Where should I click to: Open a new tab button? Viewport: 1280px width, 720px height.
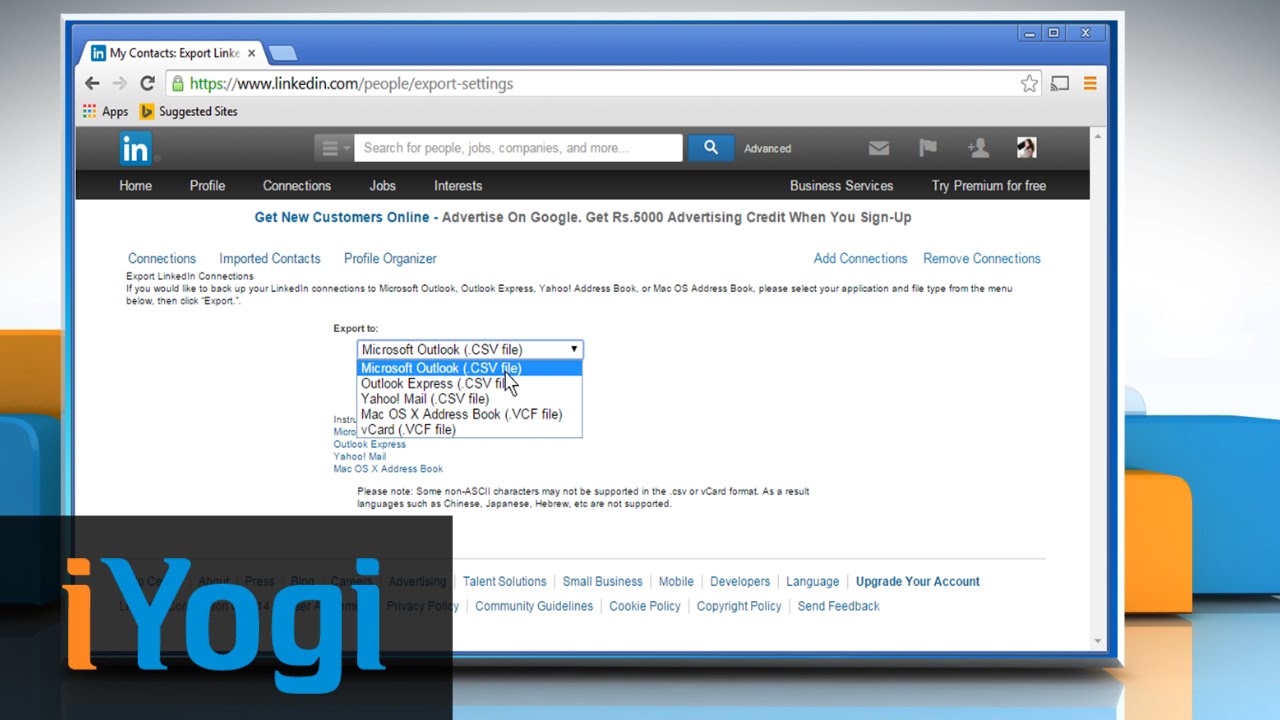click(x=282, y=53)
